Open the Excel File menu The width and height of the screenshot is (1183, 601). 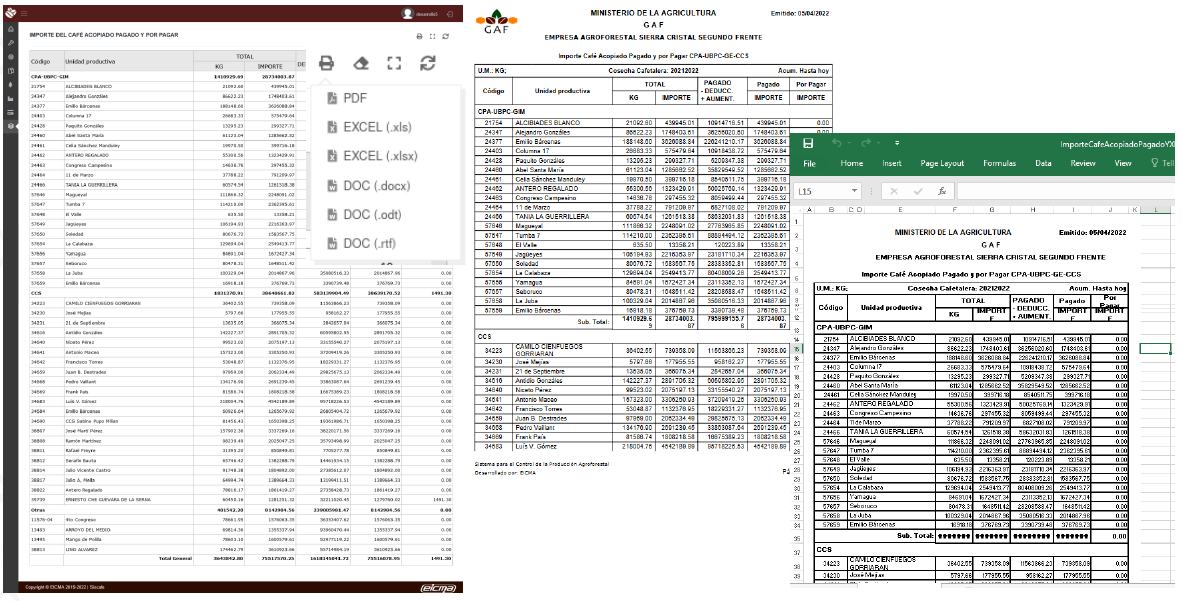(810, 163)
